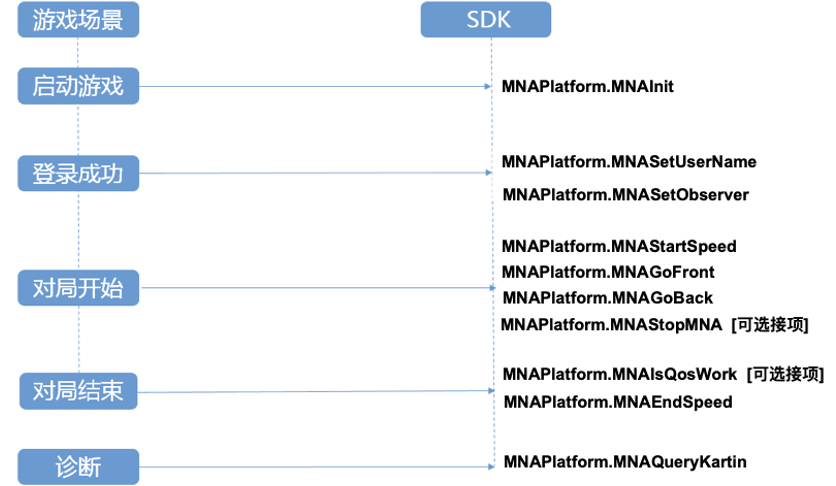The height and width of the screenshot is (486, 836).
Task: Click the MNAPlatform.MNAQueryKartin method text
Action: coord(625,461)
